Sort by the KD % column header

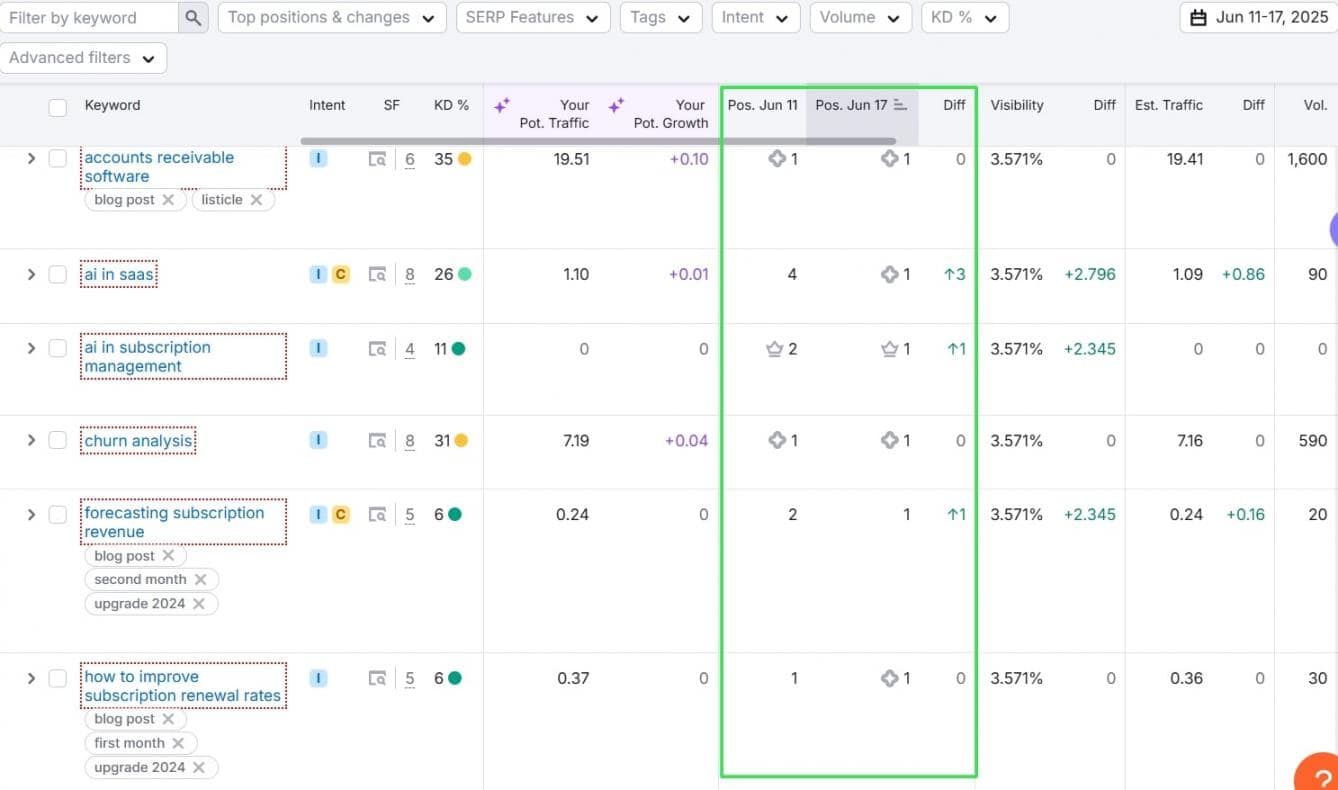click(x=451, y=105)
